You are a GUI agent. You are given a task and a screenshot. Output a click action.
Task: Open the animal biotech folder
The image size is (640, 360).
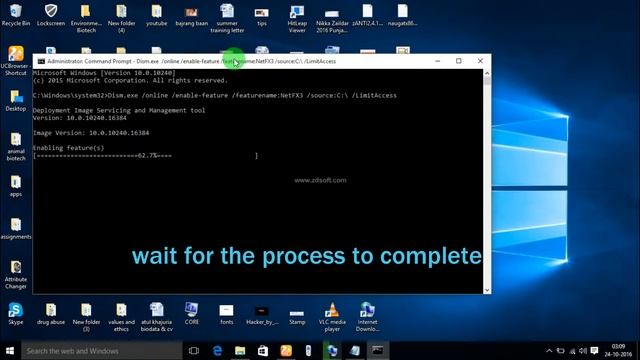16,147
